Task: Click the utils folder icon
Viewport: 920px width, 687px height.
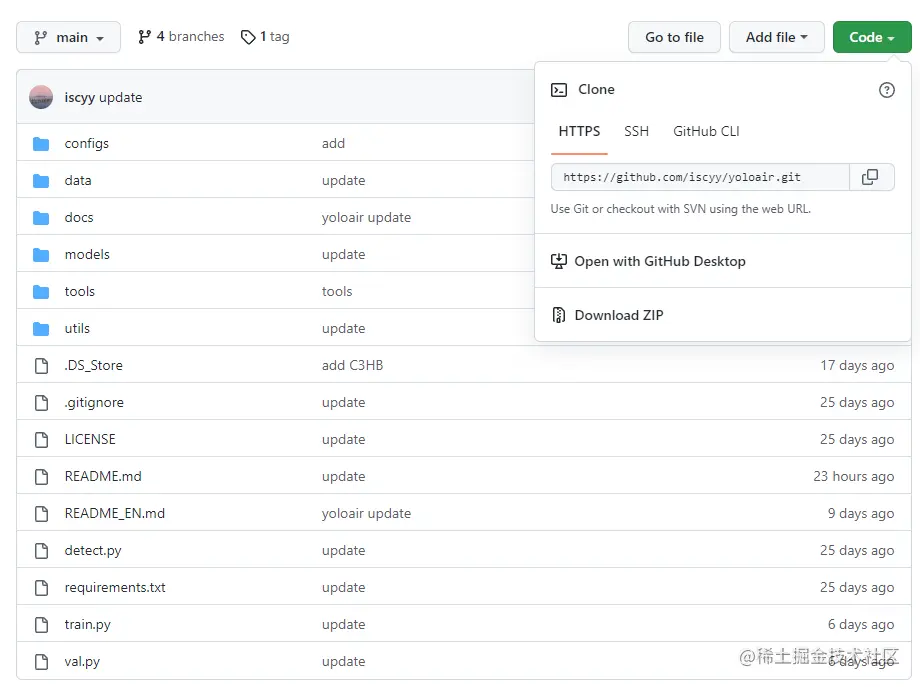Action: tap(41, 329)
